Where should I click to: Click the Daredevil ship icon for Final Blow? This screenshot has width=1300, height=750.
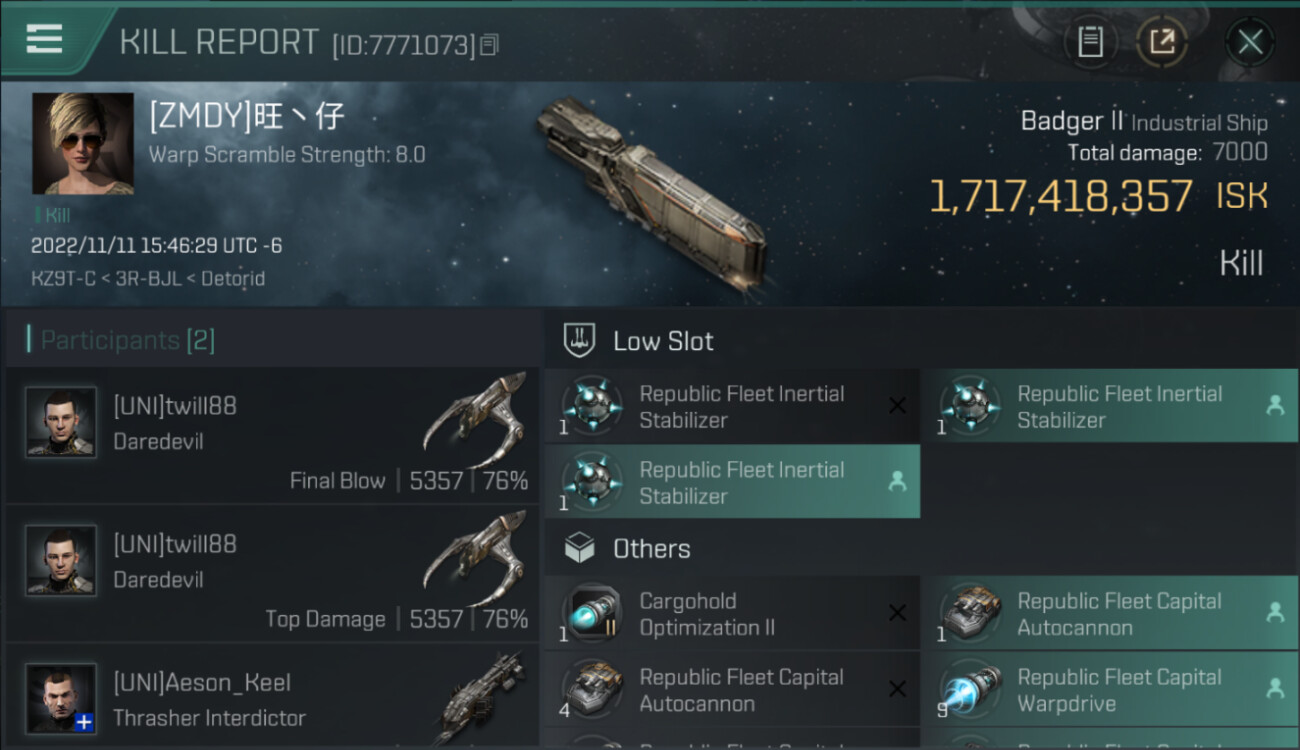coord(476,418)
